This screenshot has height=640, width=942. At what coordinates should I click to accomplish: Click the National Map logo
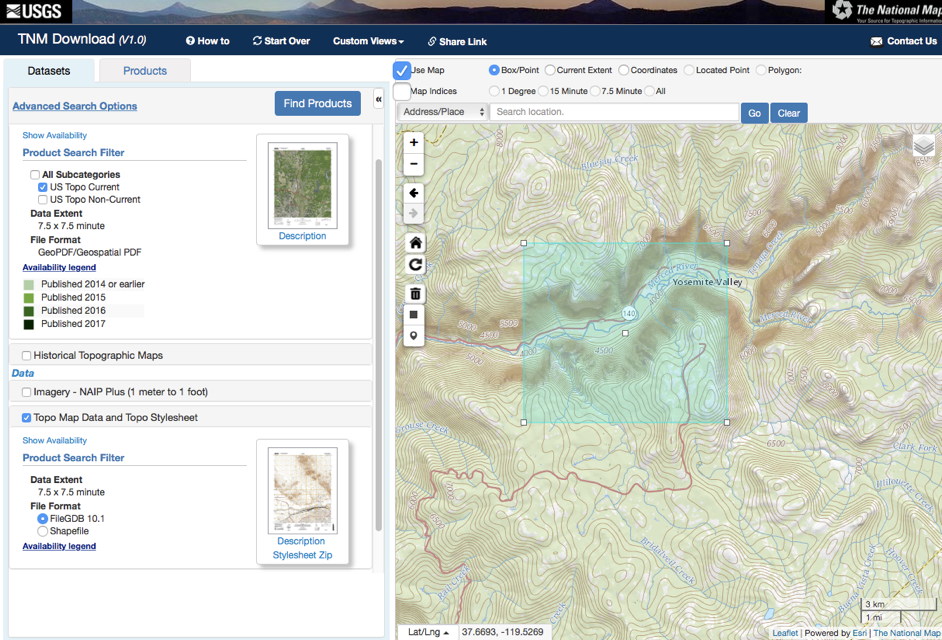click(x=888, y=11)
